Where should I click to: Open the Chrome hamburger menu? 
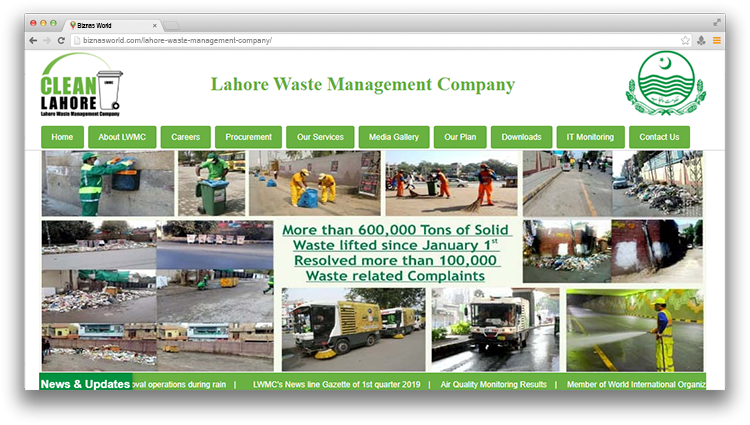point(716,40)
